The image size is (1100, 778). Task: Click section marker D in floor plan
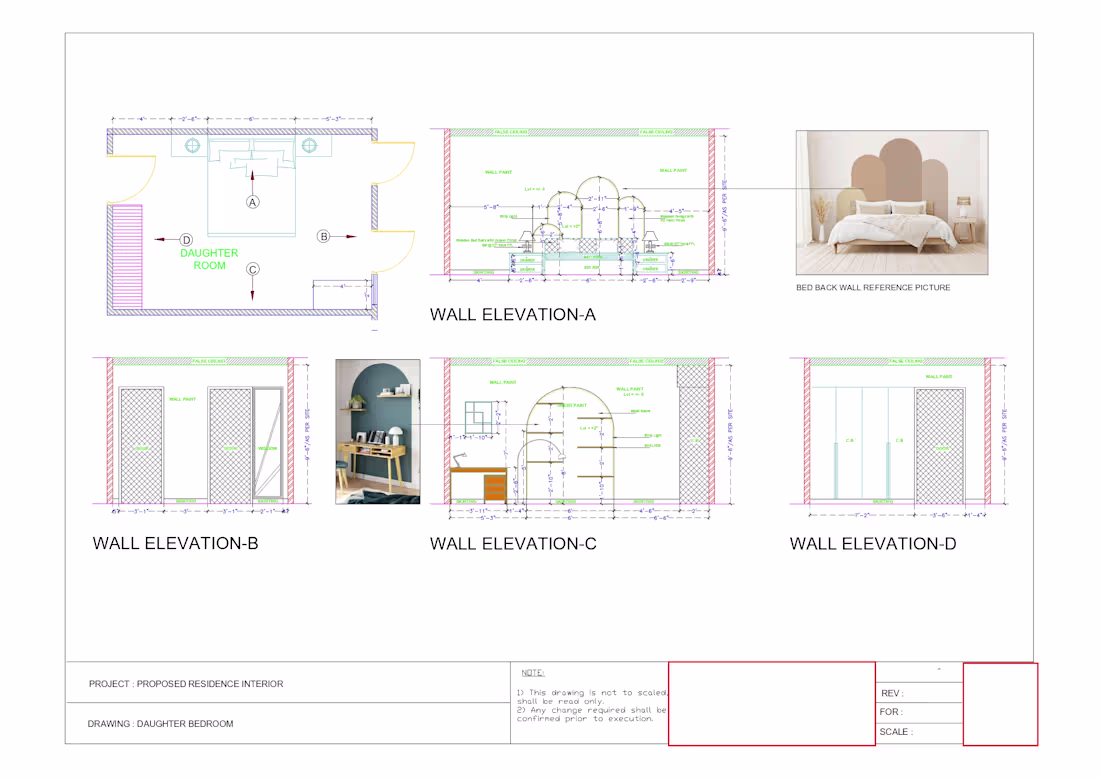[x=186, y=240]
